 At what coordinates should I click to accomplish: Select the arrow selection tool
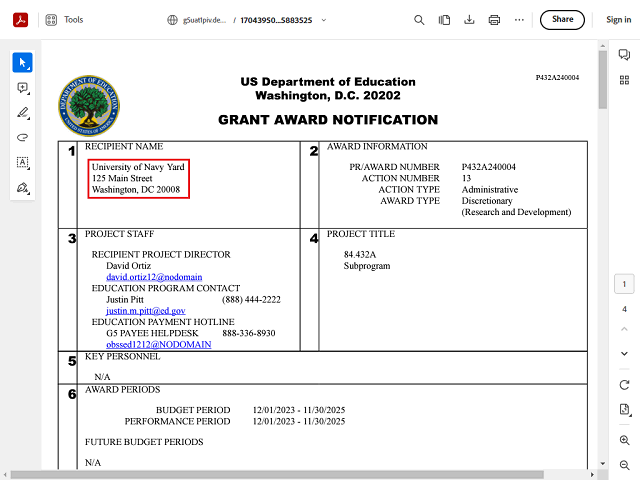coord(22,63)
